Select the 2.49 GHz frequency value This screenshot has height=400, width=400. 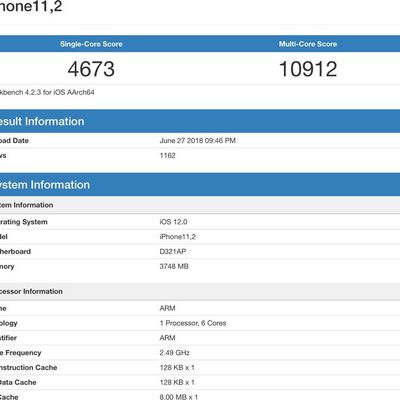tap(174, 353)
